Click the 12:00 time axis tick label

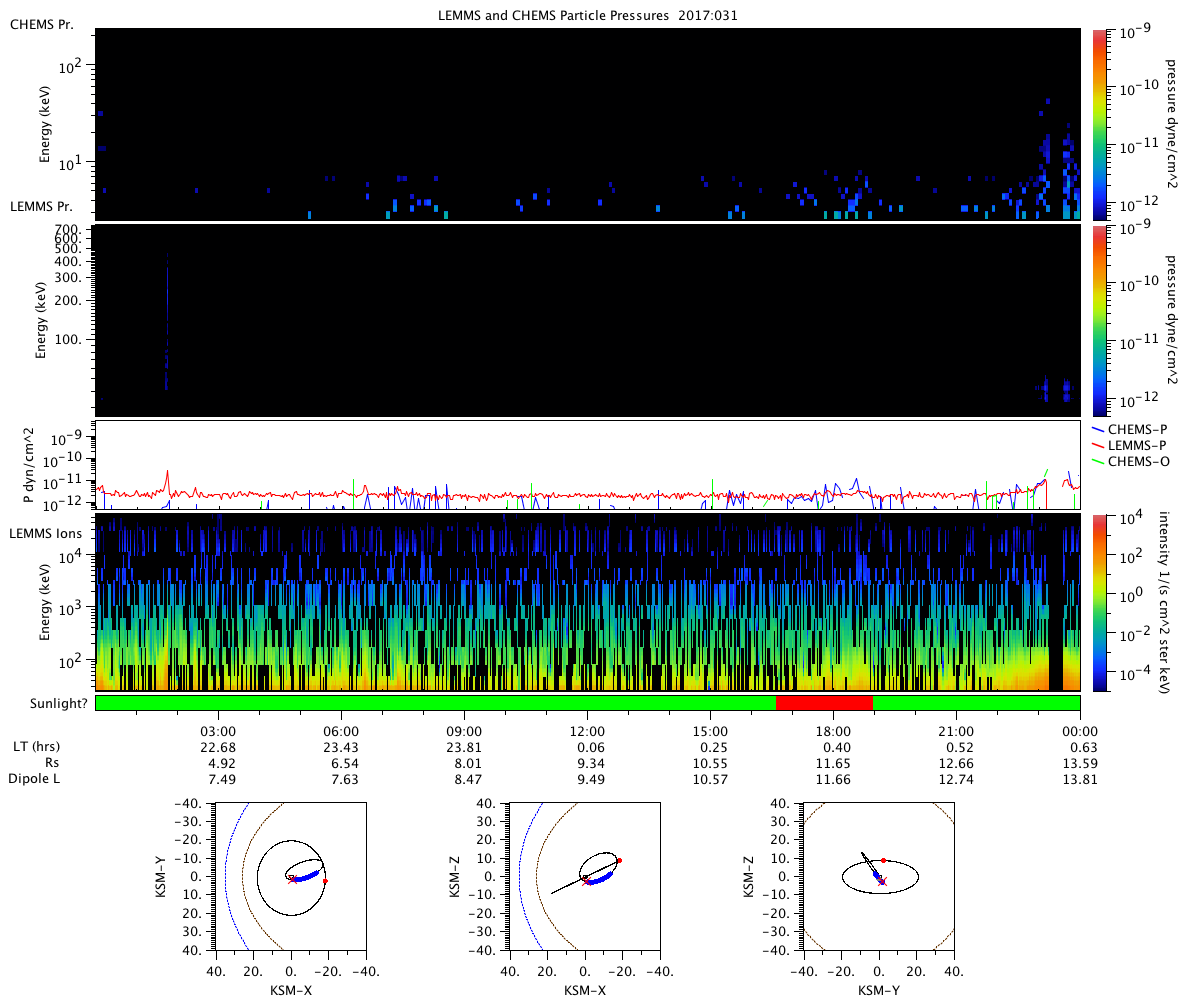tap(587, 731)
